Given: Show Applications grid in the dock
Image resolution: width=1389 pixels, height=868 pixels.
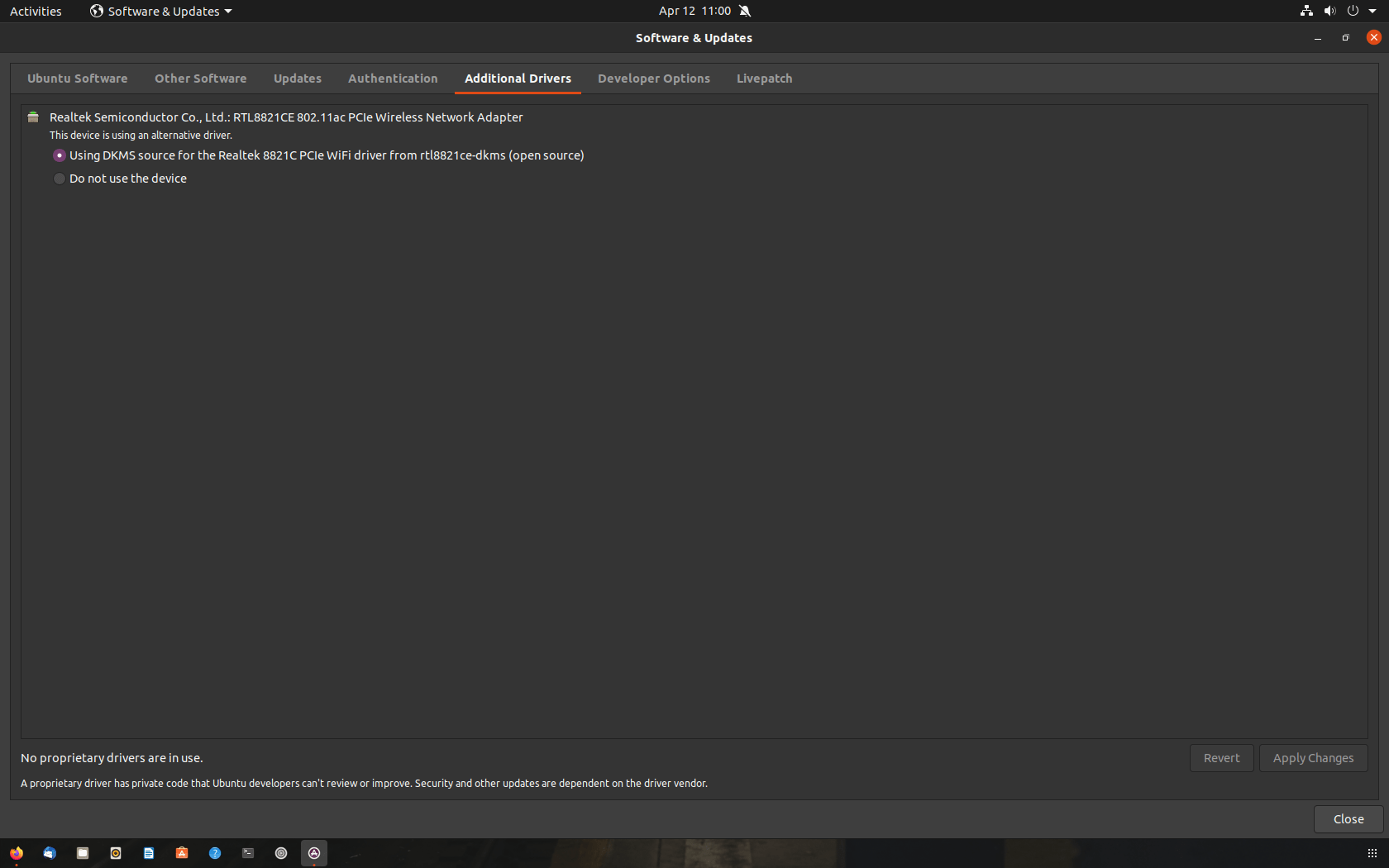Looking at the screenshot, I should (x=1372, y=853).
